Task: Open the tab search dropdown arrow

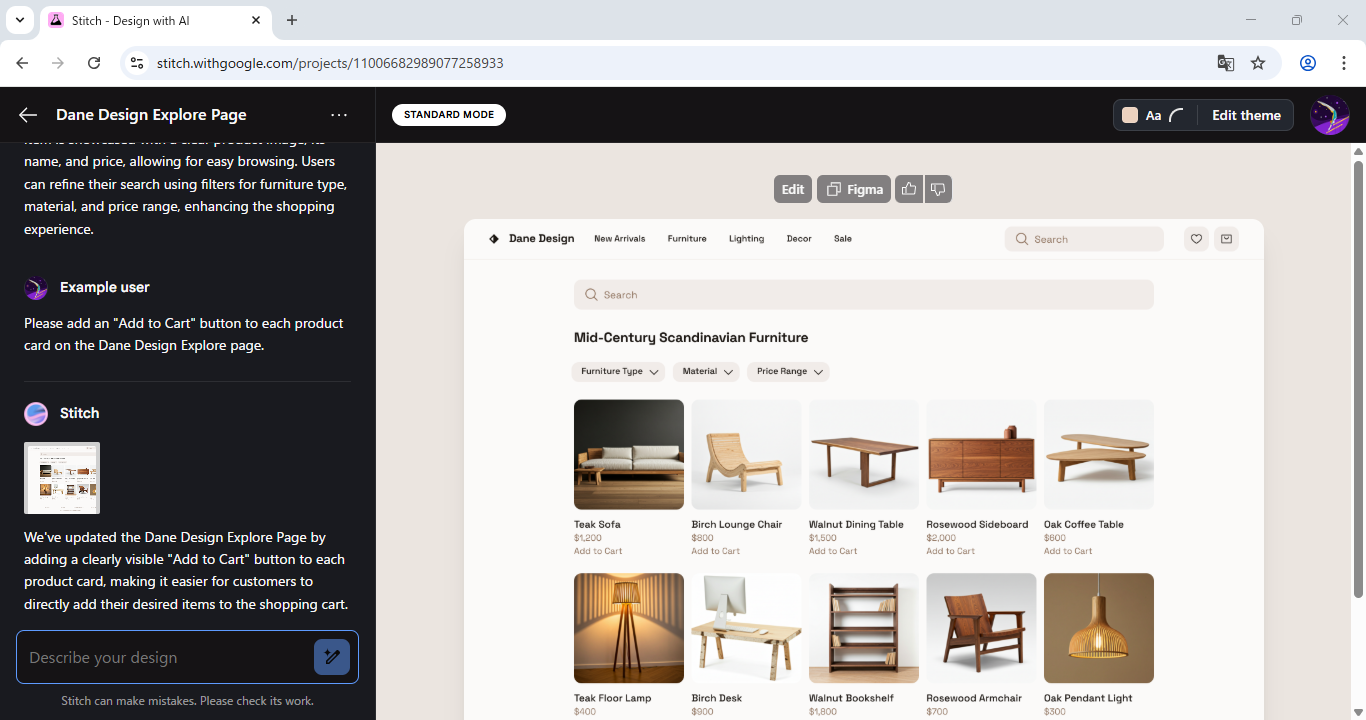Action: 19,20
